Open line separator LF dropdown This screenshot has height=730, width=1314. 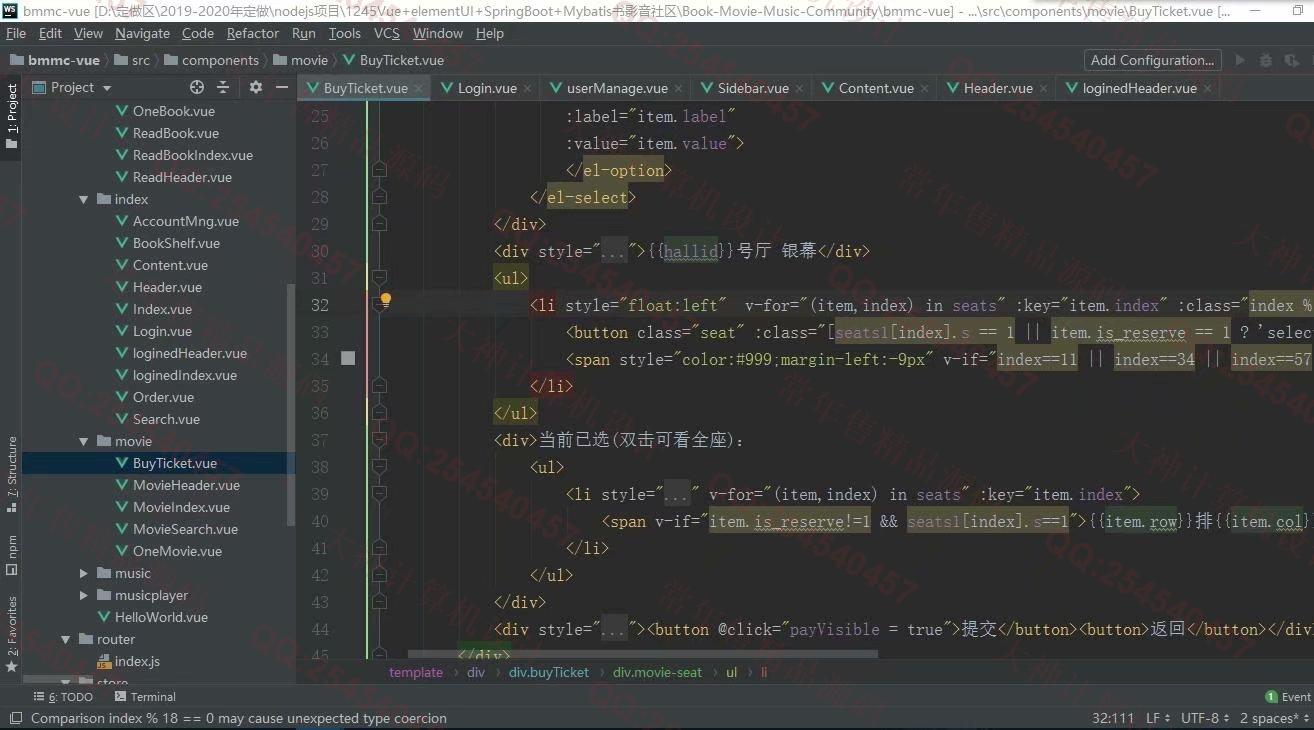(x=1158, y=718)
